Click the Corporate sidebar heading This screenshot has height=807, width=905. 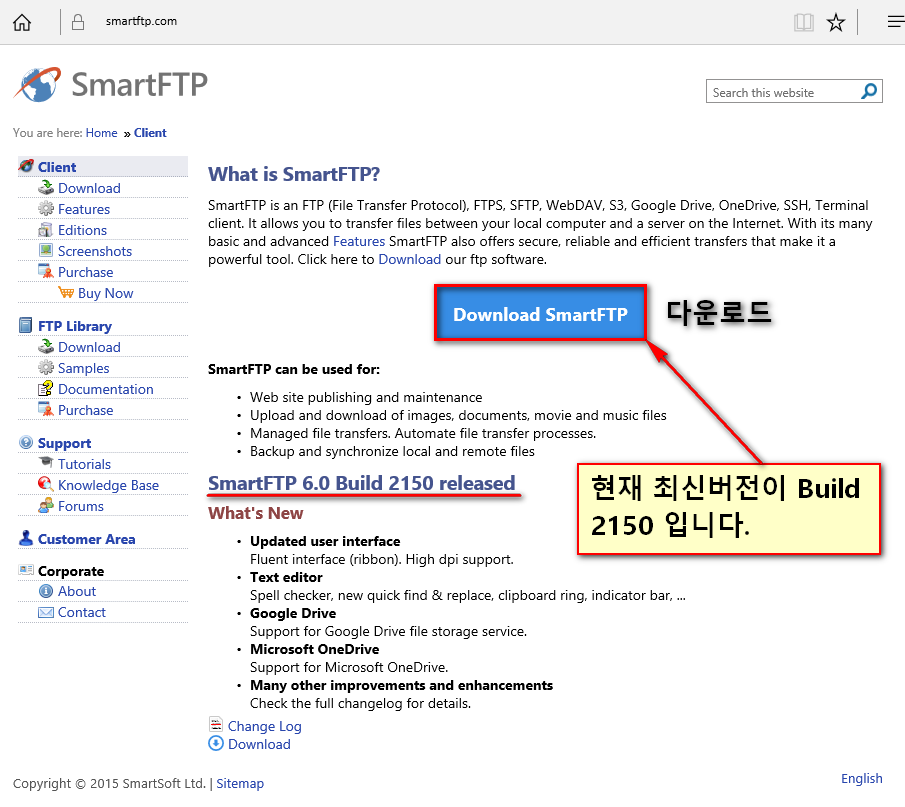click(x=70, y=571)
